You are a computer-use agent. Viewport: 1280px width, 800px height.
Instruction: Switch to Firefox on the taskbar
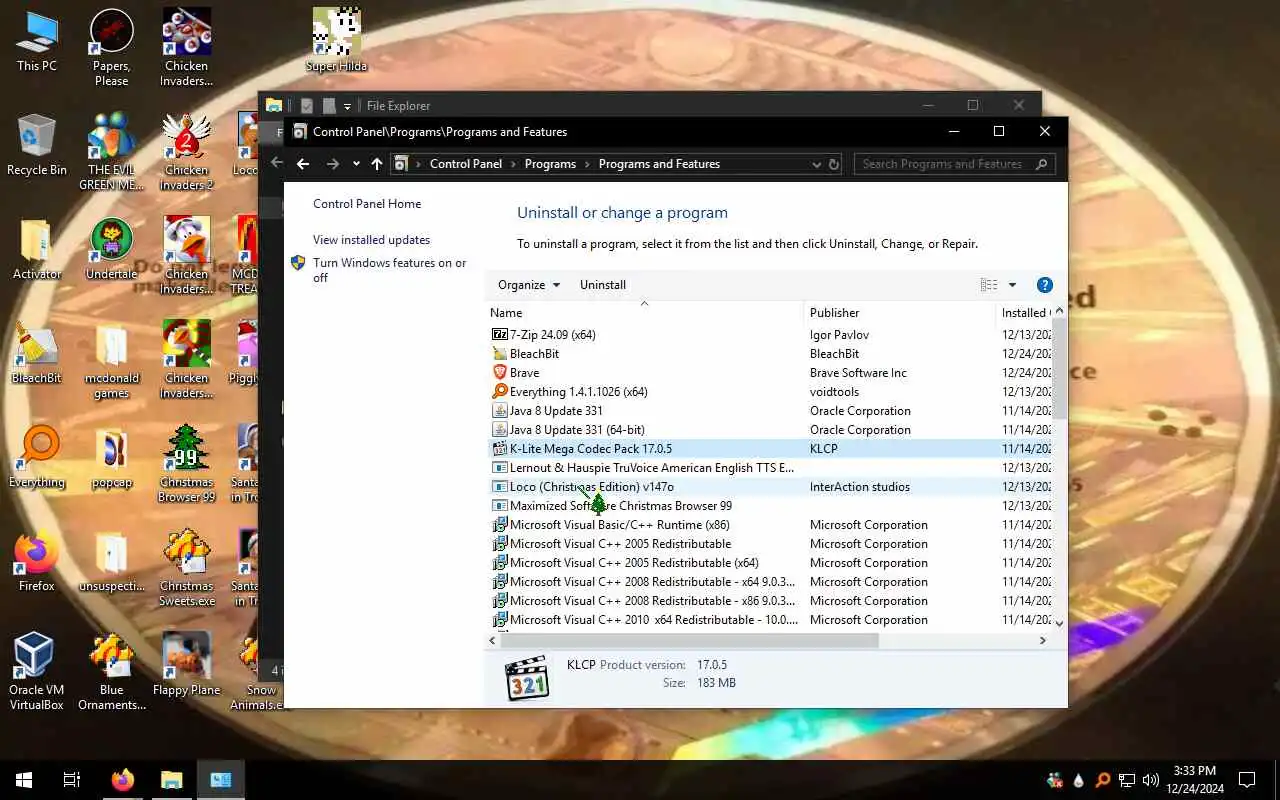(x=123, y=780)
